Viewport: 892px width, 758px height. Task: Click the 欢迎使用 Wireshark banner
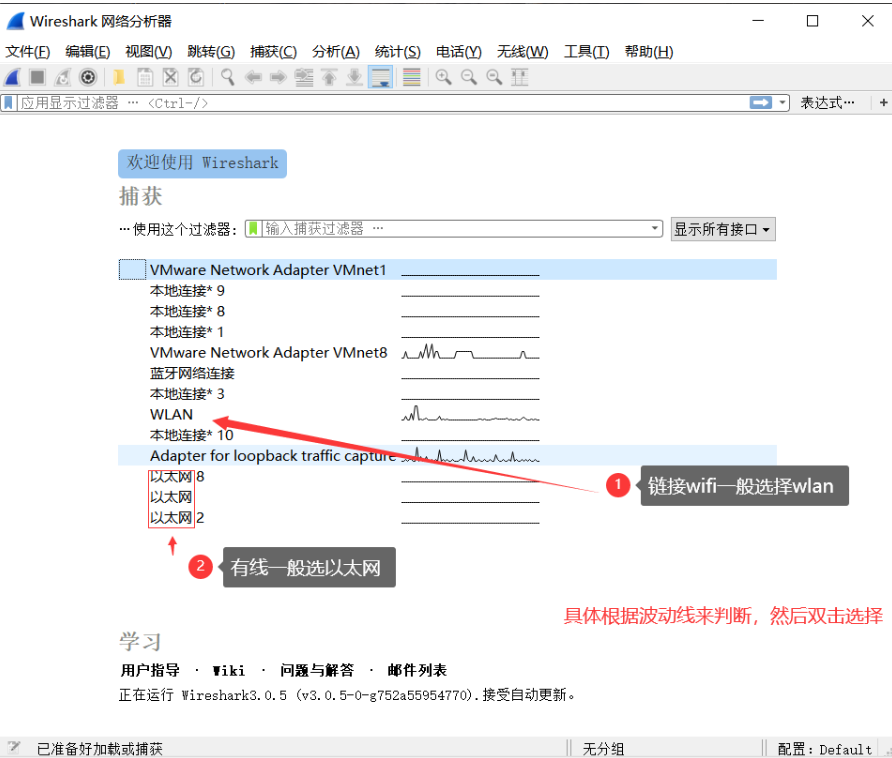tap(203, 163)
